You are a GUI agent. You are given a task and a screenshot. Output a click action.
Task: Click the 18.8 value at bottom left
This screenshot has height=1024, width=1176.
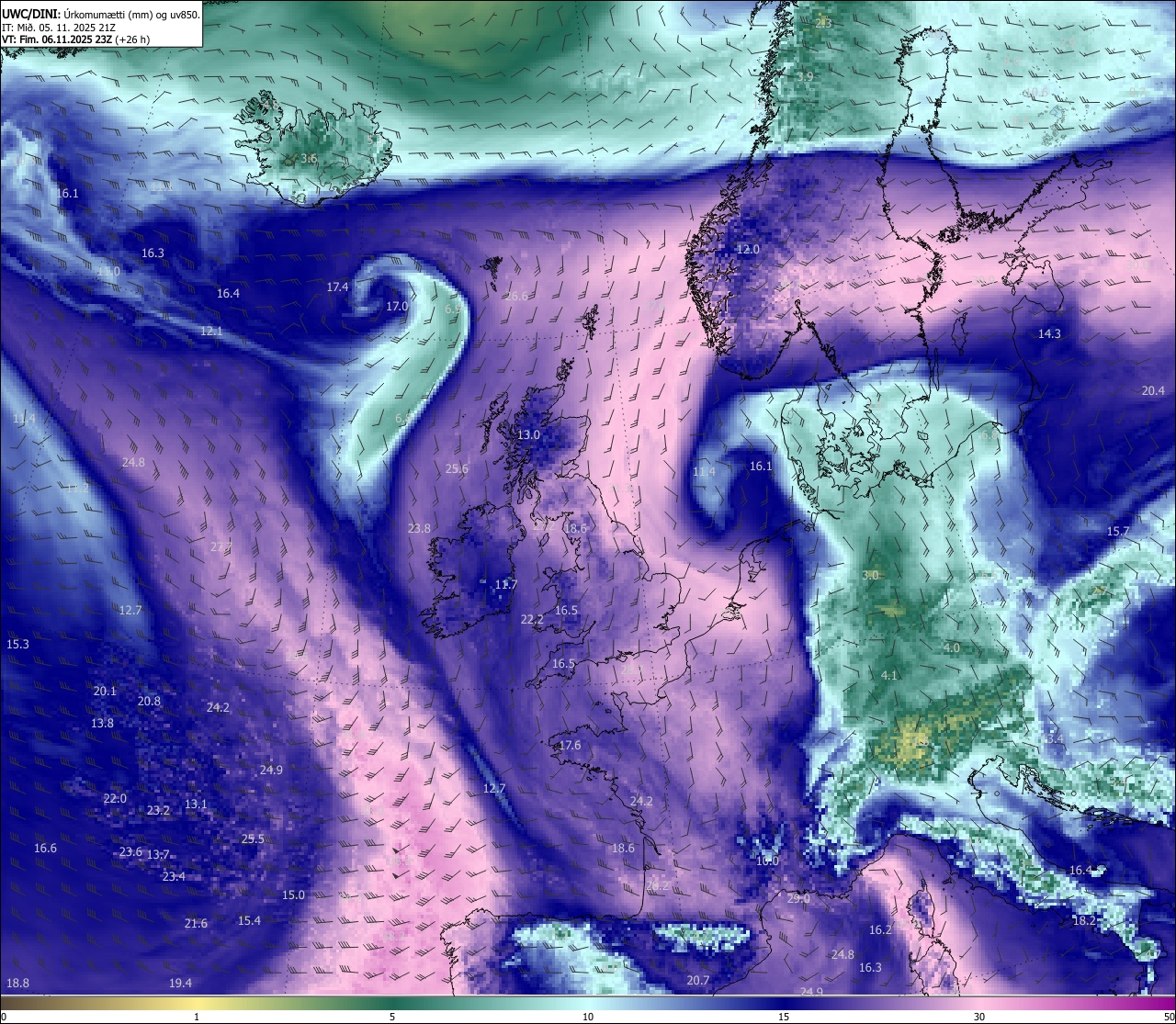coord(17,984)
